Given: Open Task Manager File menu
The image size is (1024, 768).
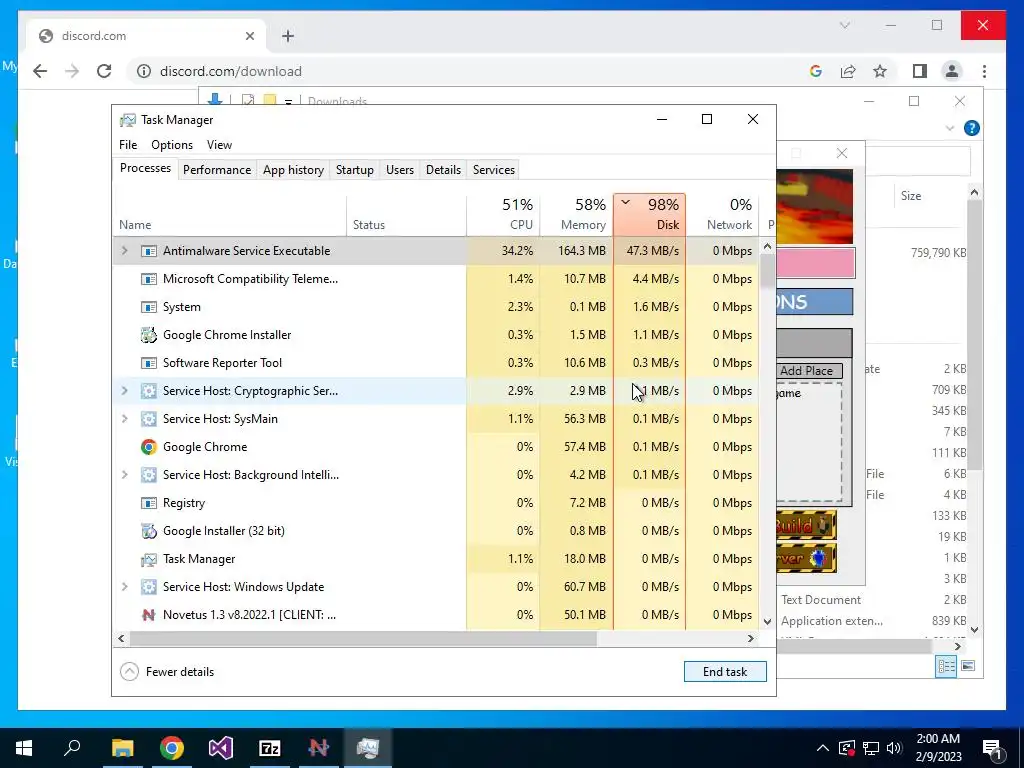Looking at the screenshot, I should click(128, 145).
